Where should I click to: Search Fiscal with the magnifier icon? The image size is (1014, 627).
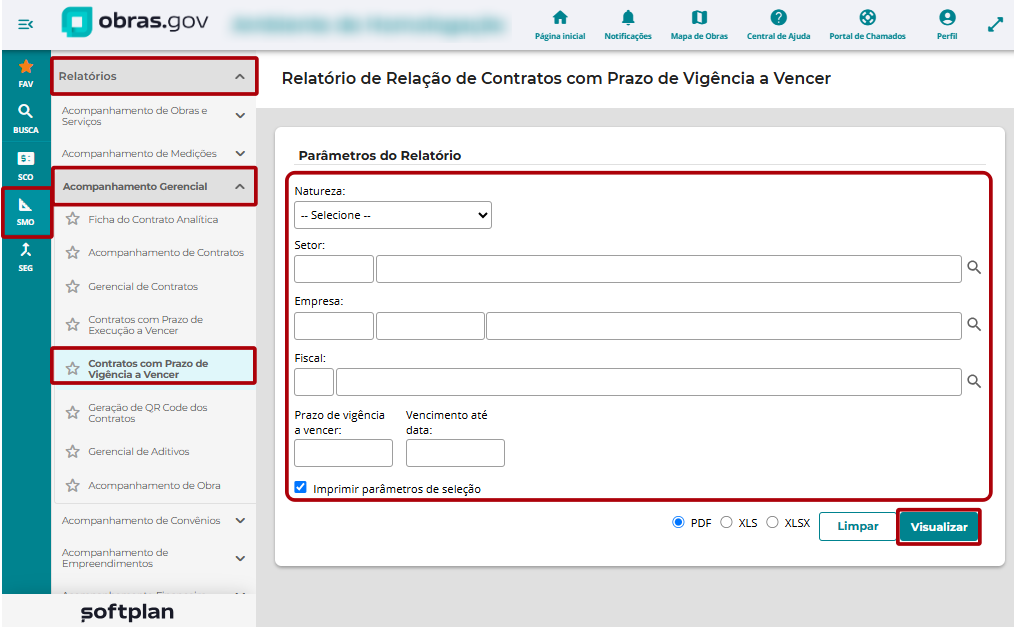tap(974, 381)
